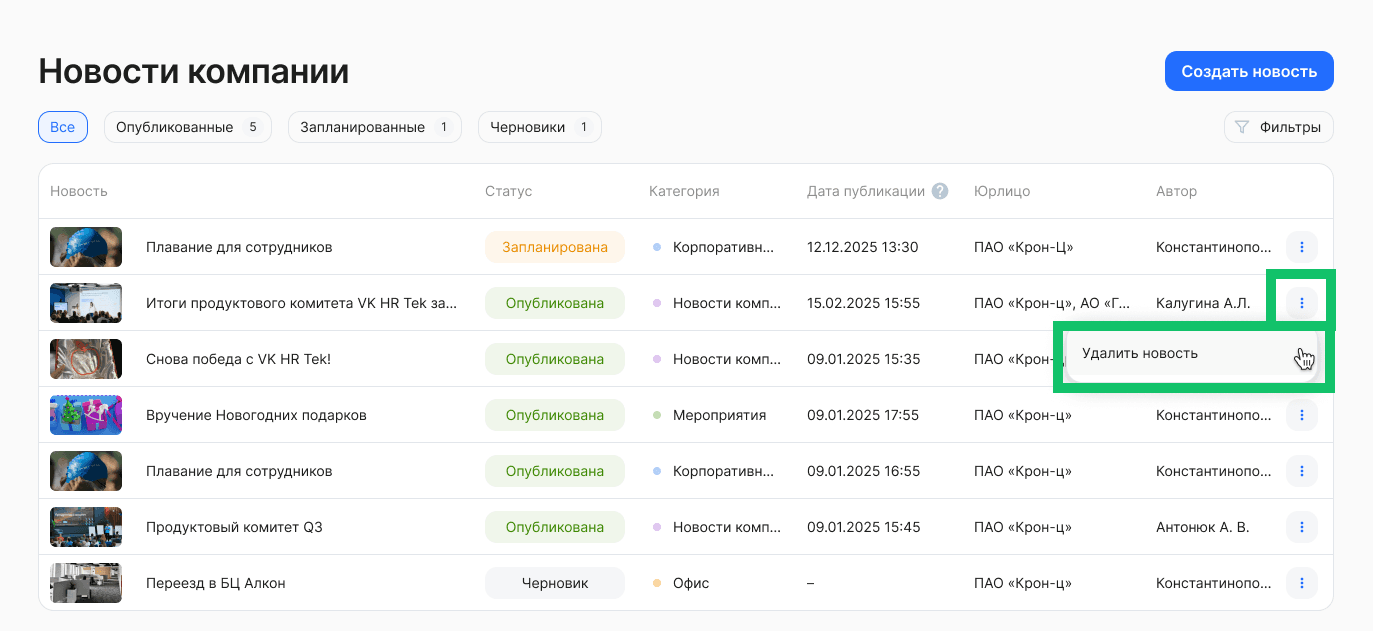Toggle the "Запланированные" filter chip
This screenshot has width=1373, height=631.
click(374, 127)
